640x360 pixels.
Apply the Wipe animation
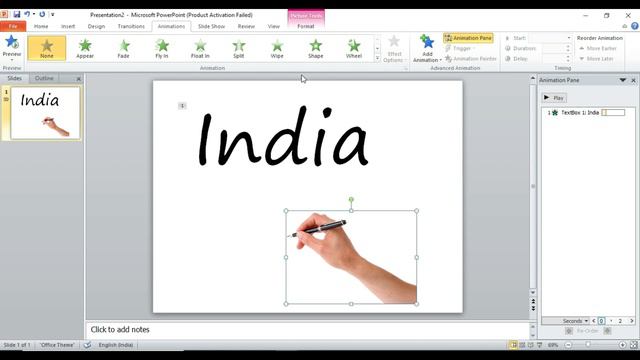coord(277,48)
